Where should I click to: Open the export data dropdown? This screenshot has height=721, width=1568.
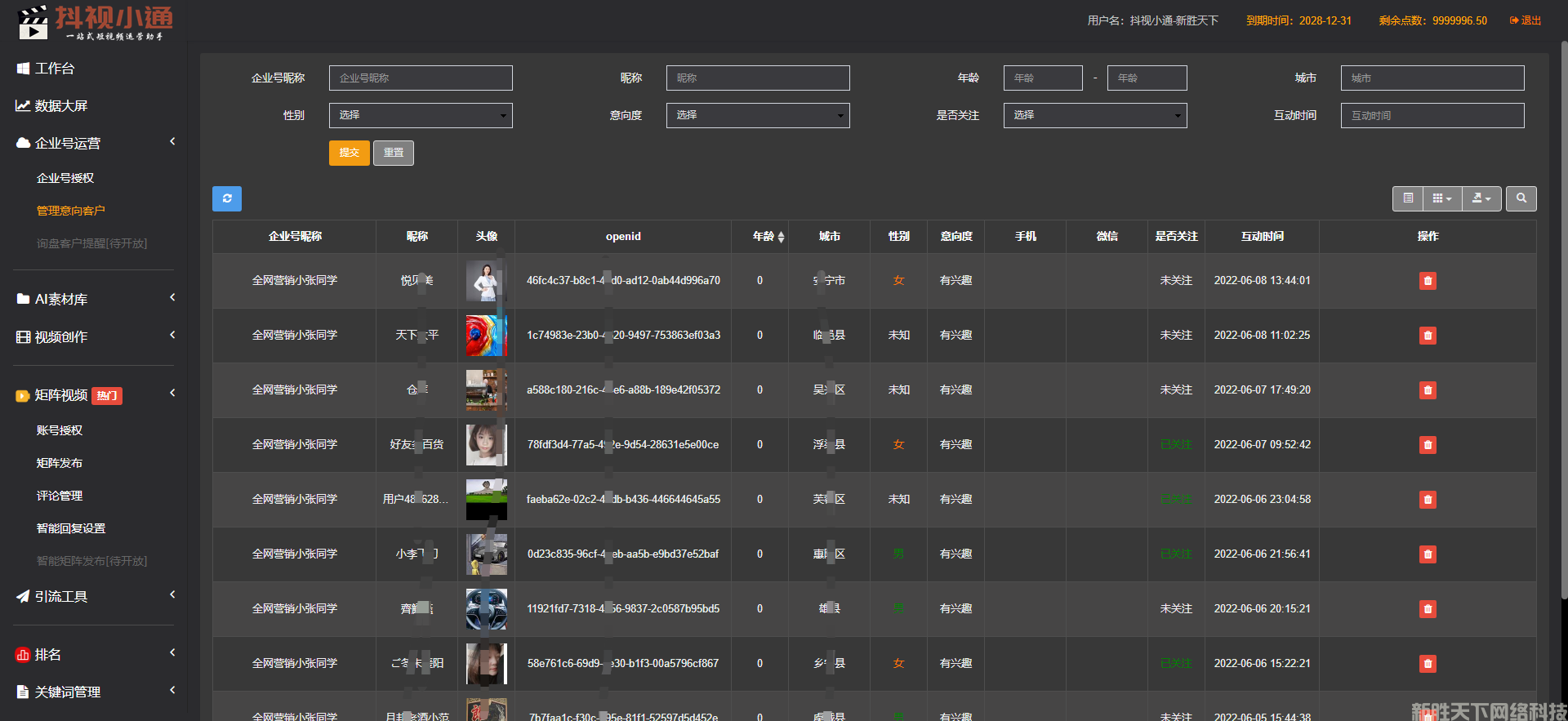pos(1481,198)
